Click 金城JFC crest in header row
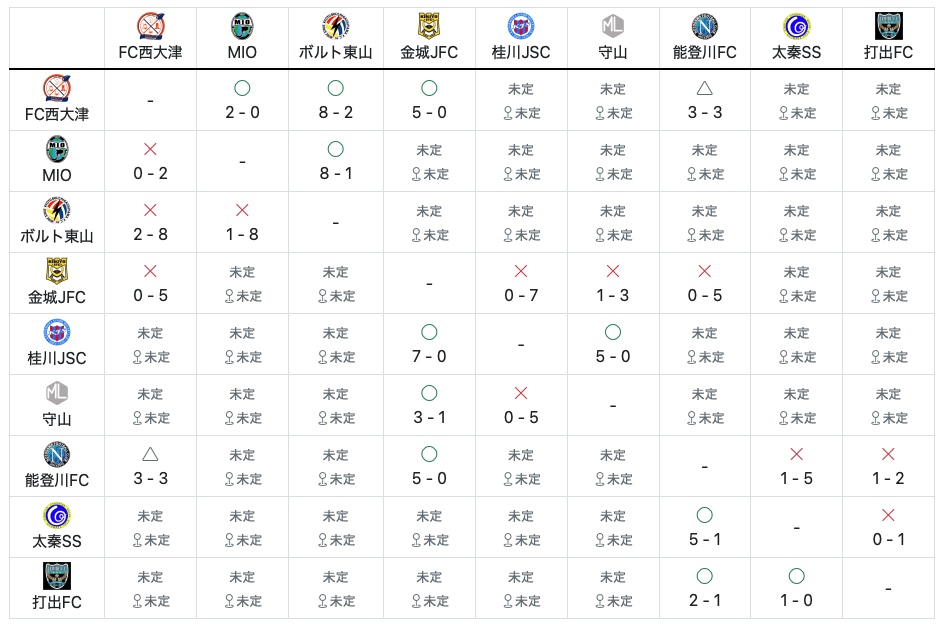 pyautogui.click(x=429, y=26)
